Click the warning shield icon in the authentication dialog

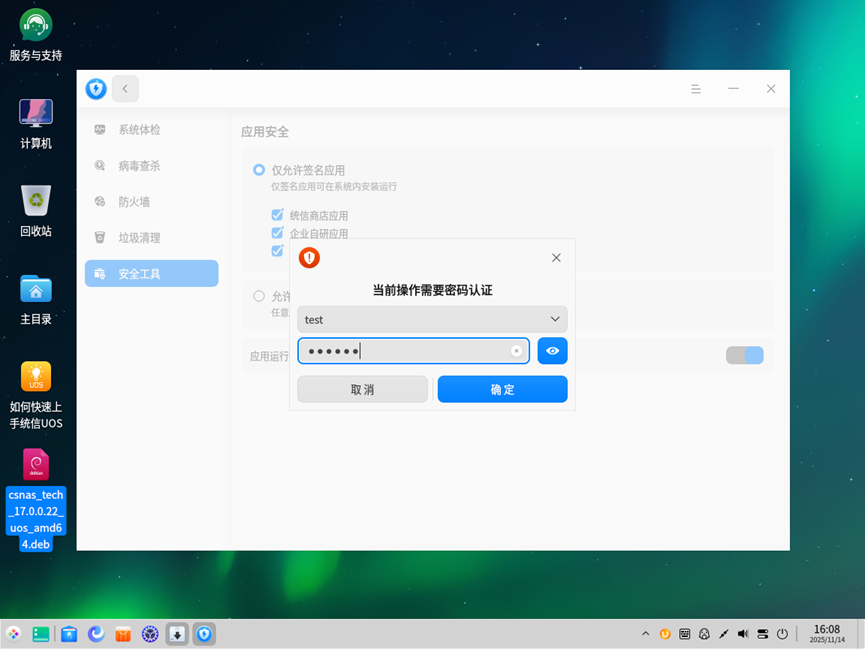(309, 257)
